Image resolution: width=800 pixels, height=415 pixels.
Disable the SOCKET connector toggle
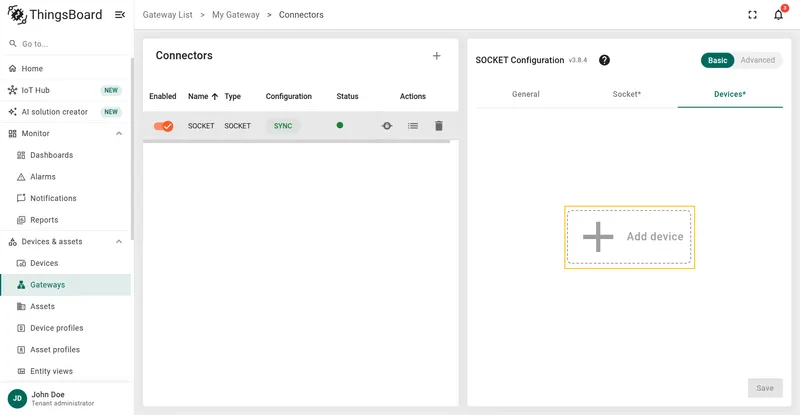click(163, 126)
